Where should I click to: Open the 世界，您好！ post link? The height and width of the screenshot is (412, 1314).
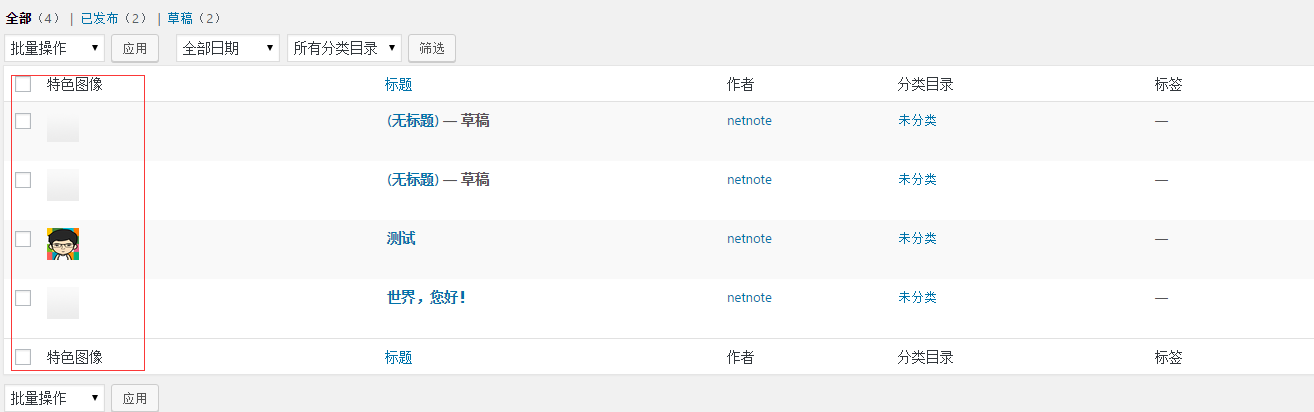point(426,297)
